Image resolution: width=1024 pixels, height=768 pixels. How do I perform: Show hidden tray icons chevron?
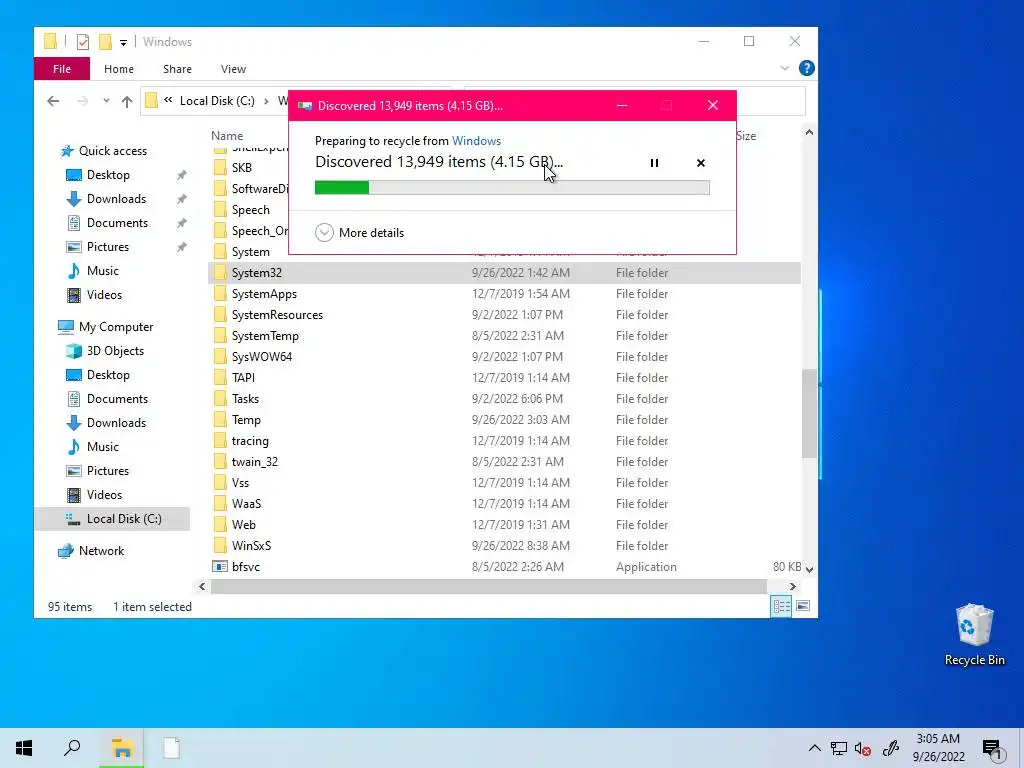tap(814, 748)
